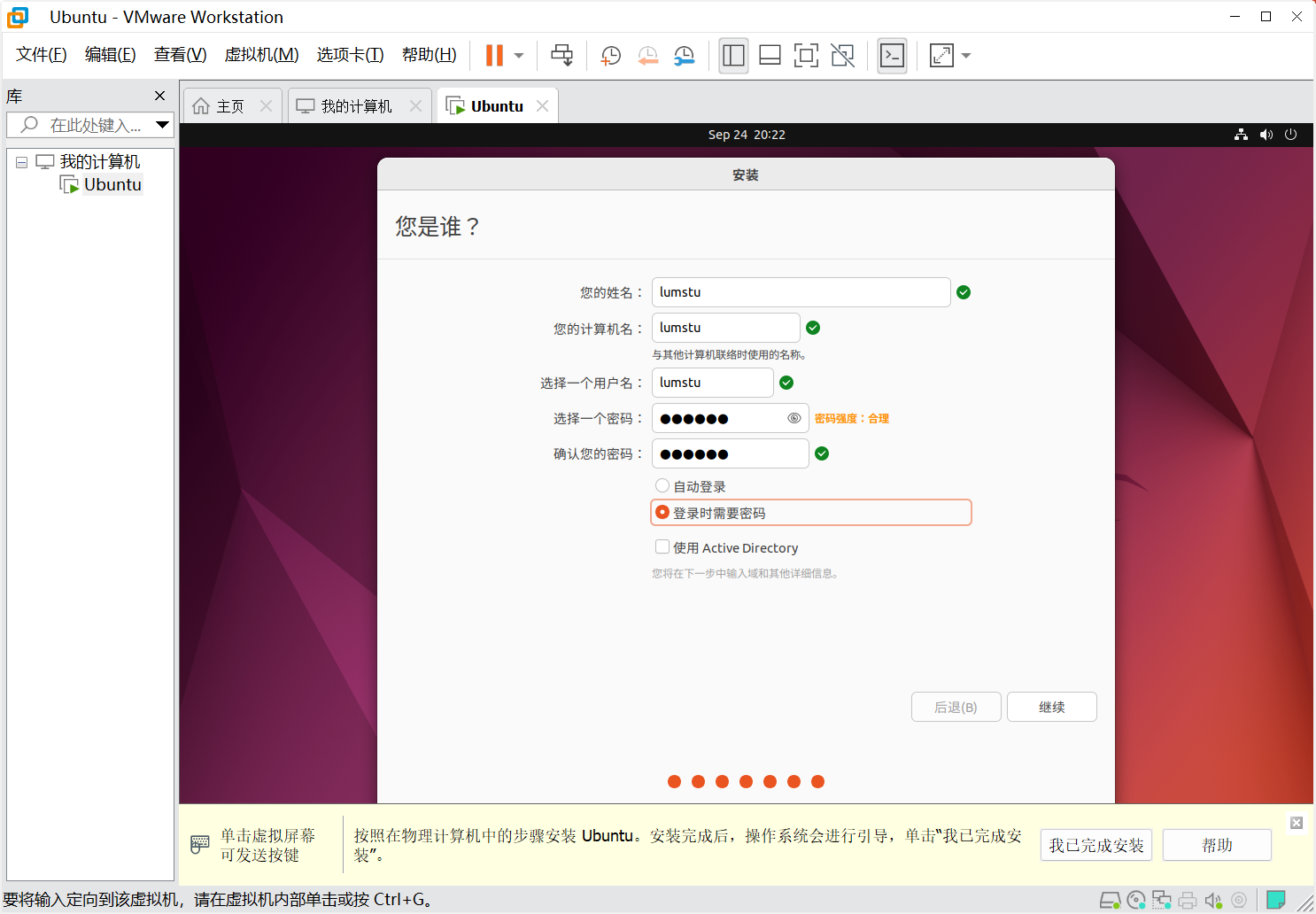This screenshot has width=1316, height=914.
Task: Click the 我已完成安装 button
Action: click(x=1096, y=845)
